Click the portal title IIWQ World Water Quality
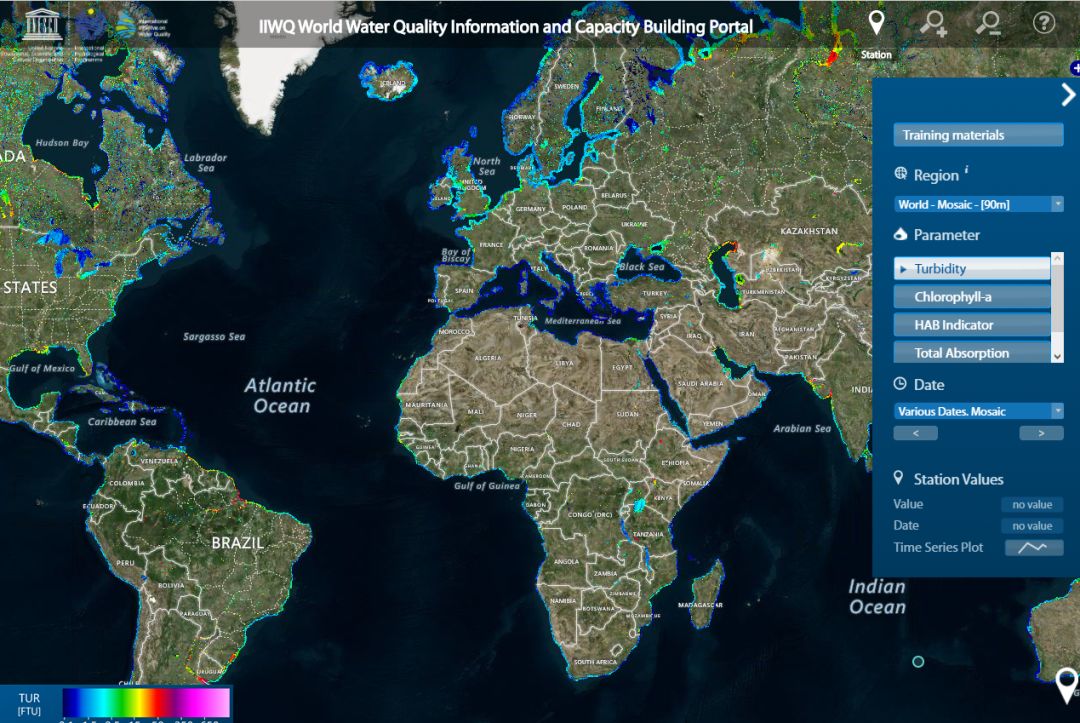Screen dimensions: 1080x723 point(506,27)
